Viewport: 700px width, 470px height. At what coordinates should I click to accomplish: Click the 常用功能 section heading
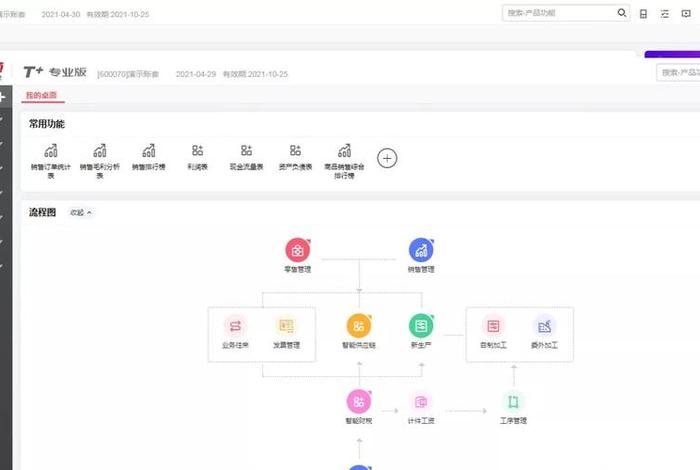47,124
